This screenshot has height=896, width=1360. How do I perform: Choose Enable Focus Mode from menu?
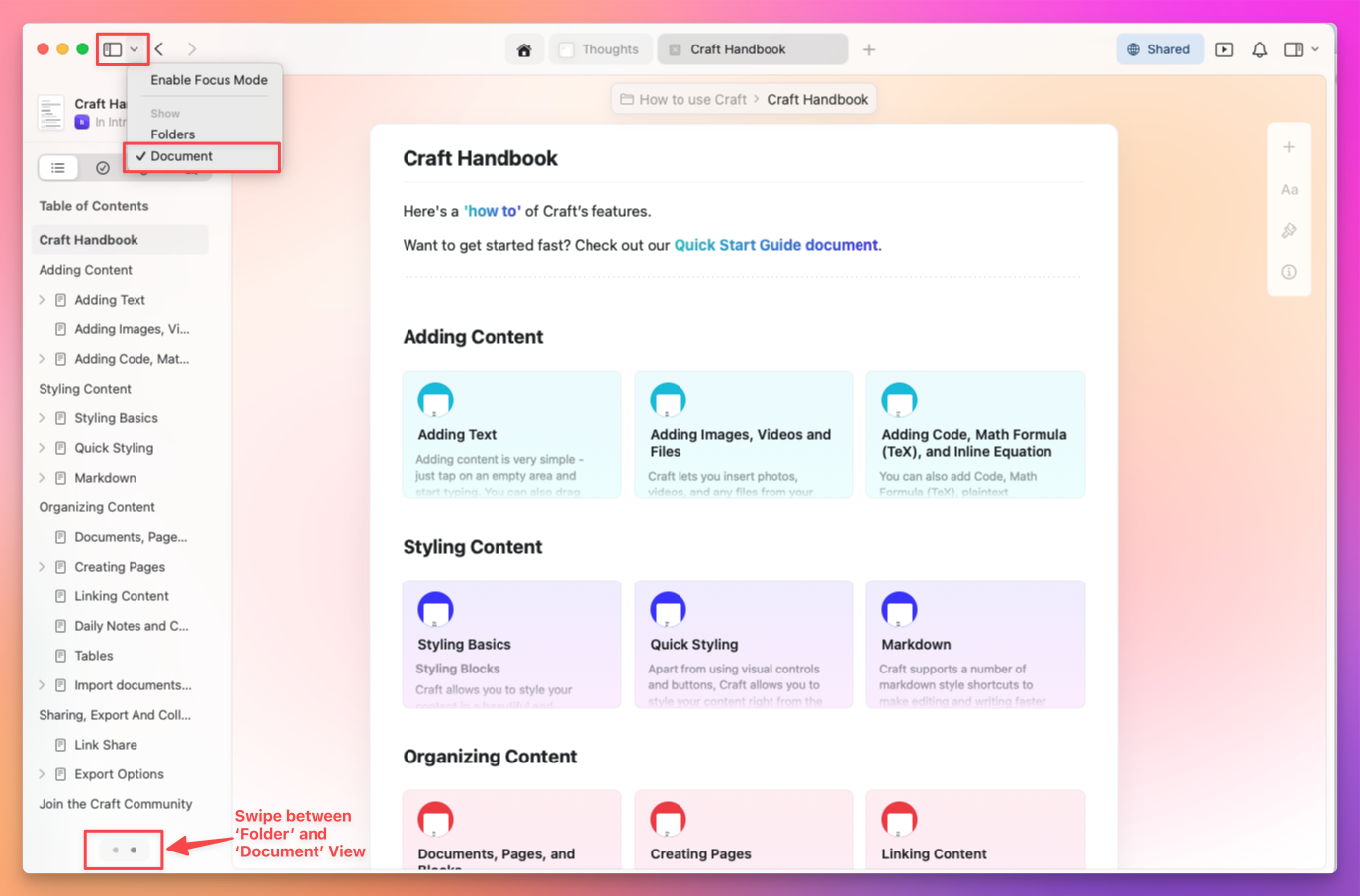[209, 80]
